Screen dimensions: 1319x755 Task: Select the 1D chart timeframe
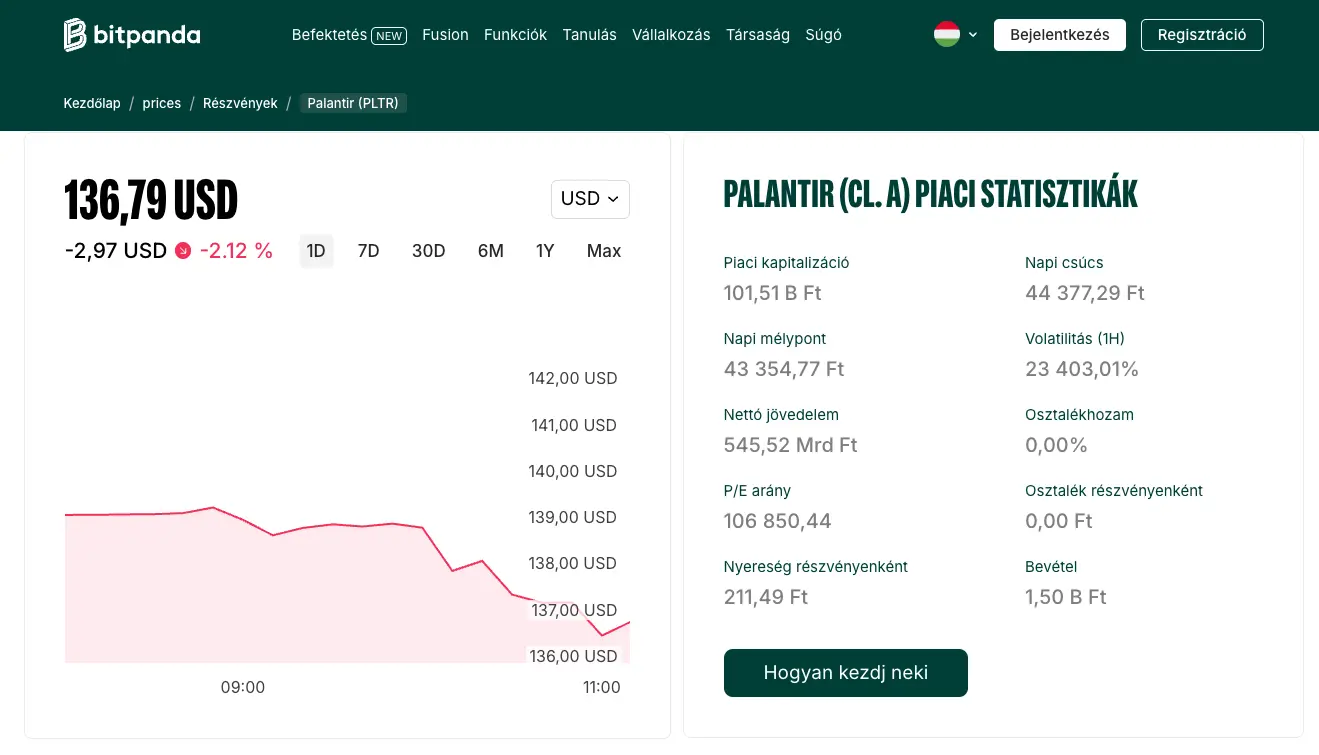(x=316, y=251)
